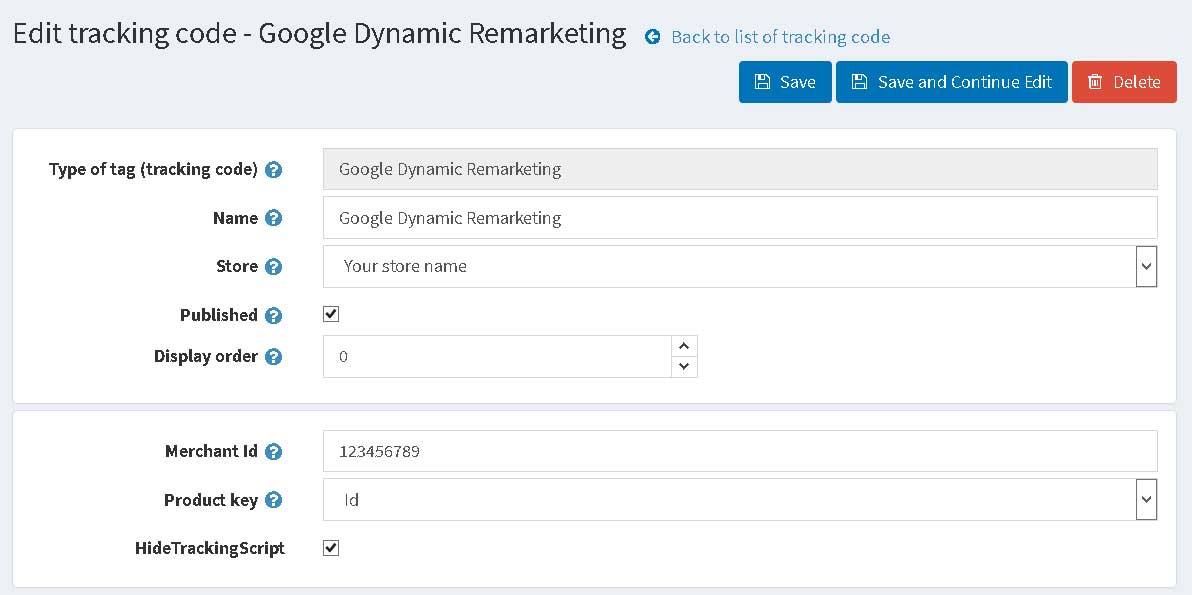The image size is (1192, 595).
Task: Increase Display order with up arrow
Action: [x=684, y=347]
